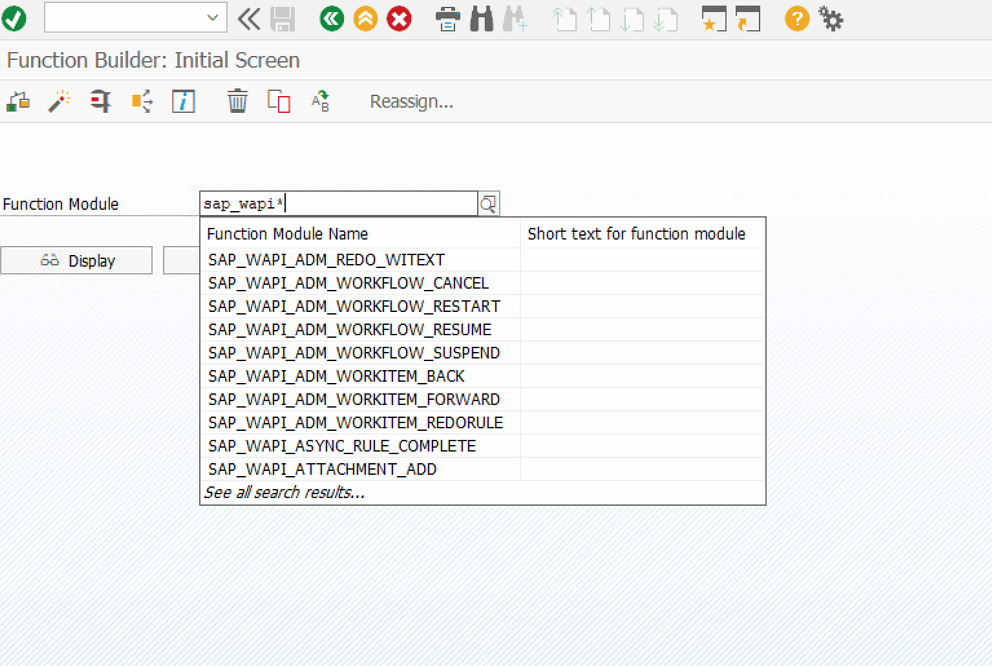Click the Copy function module icon
The image size is (992, 666).
[279, 101]
